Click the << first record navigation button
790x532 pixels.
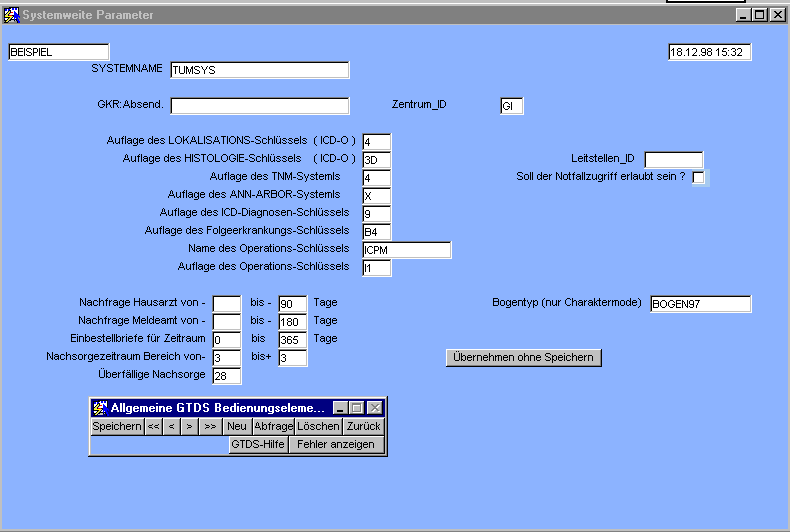[154, 426]
